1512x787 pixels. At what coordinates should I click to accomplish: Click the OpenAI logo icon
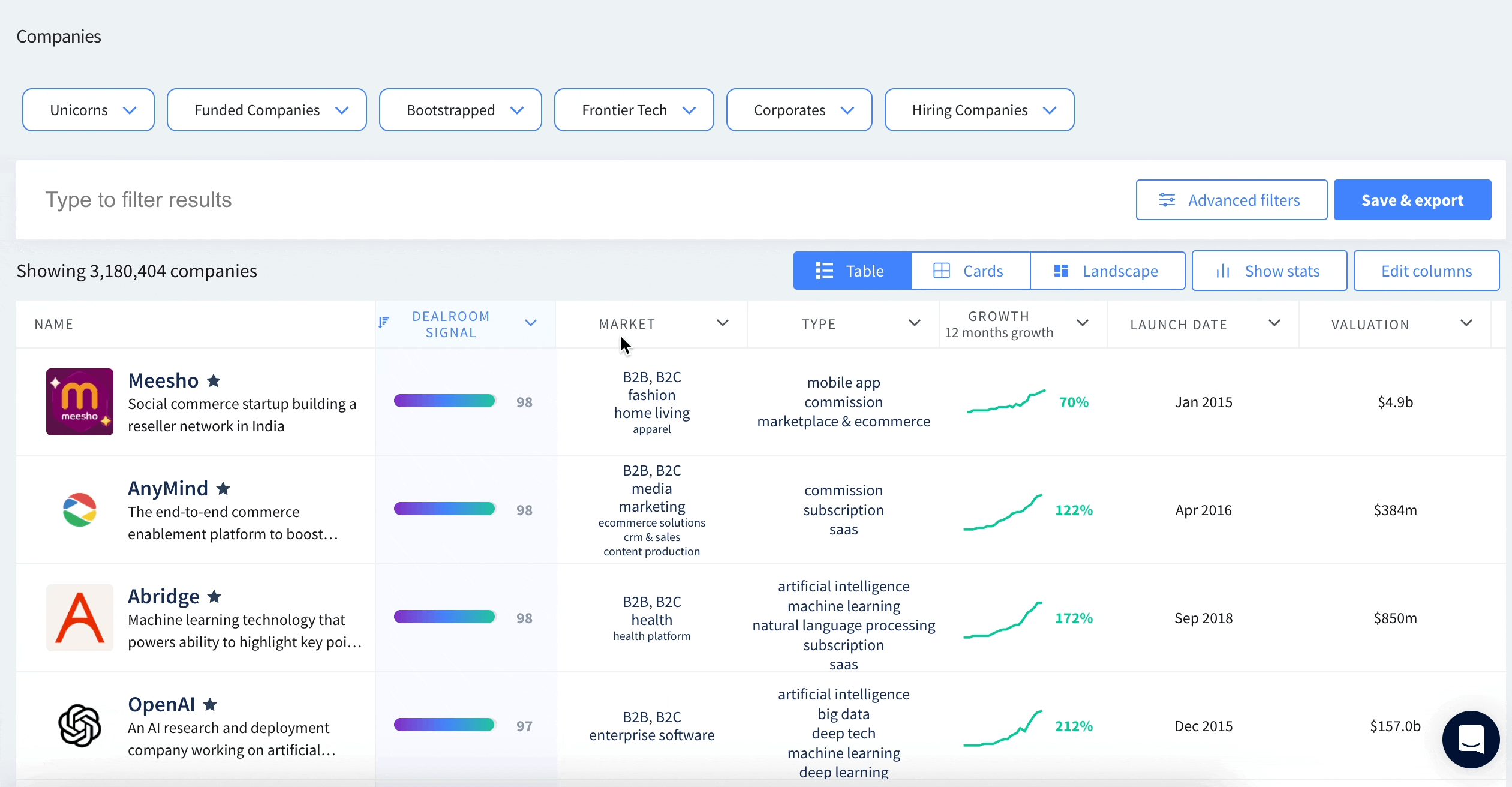[x=80, y=726]
